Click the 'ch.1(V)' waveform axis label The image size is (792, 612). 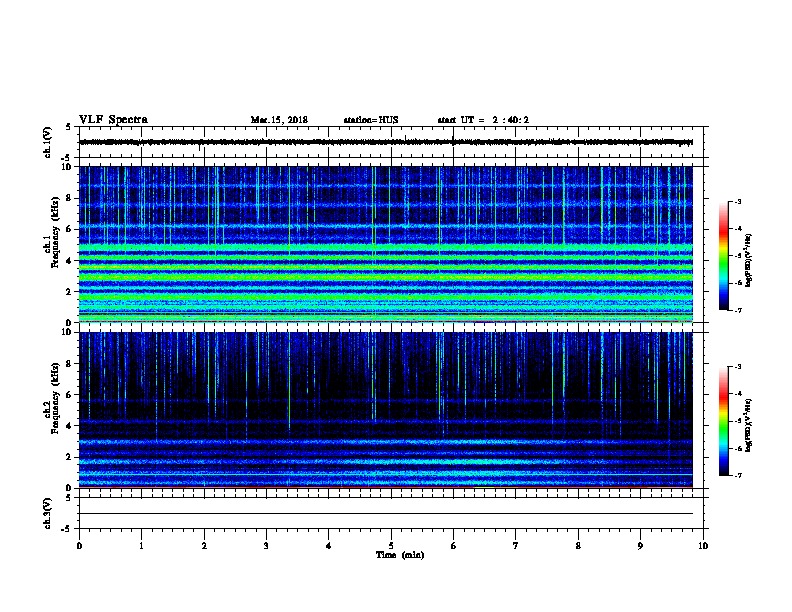click(x=48, y=142)
